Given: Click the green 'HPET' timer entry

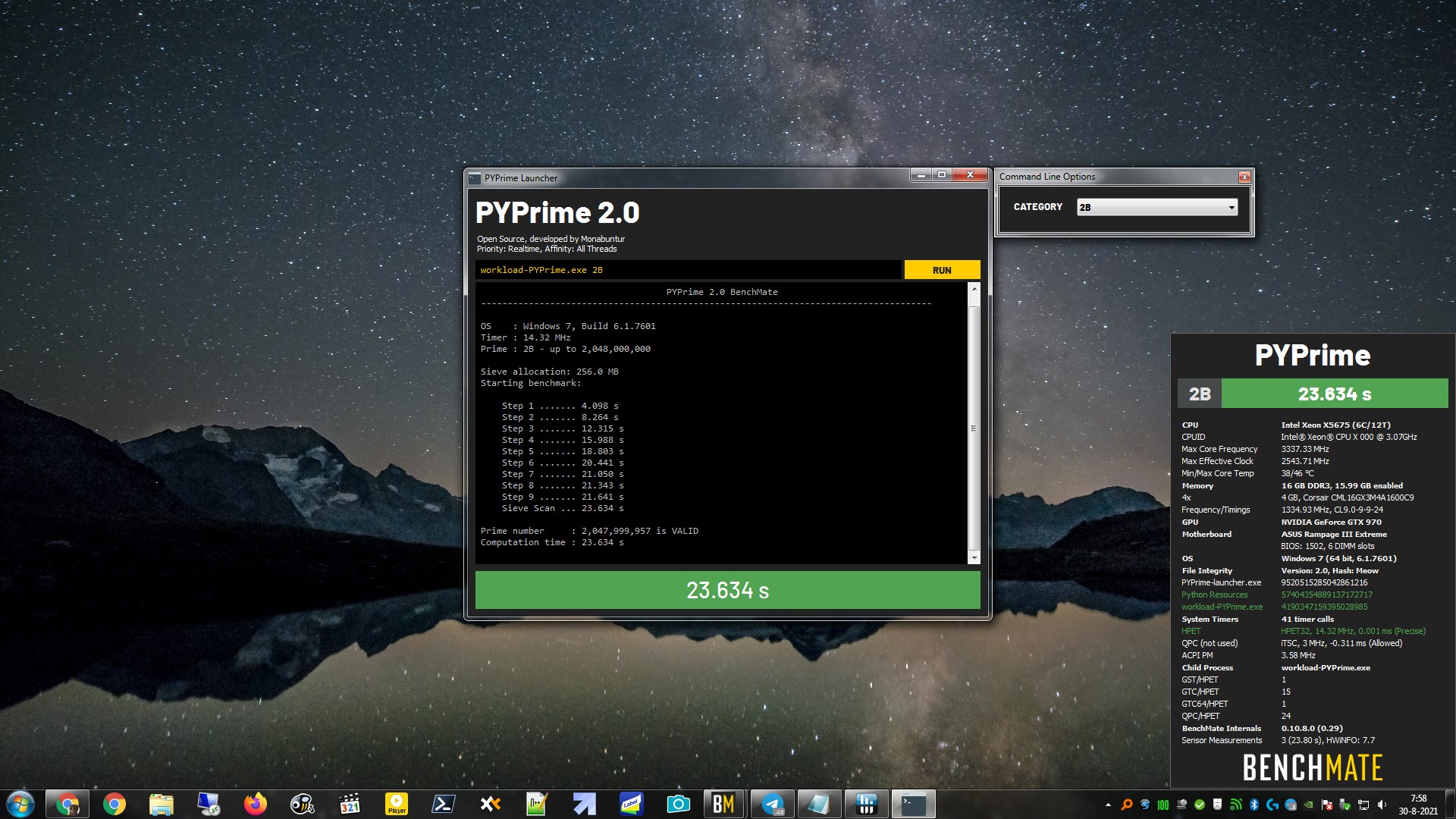Looking at the screenshot, I should [x=1191, y=631].
